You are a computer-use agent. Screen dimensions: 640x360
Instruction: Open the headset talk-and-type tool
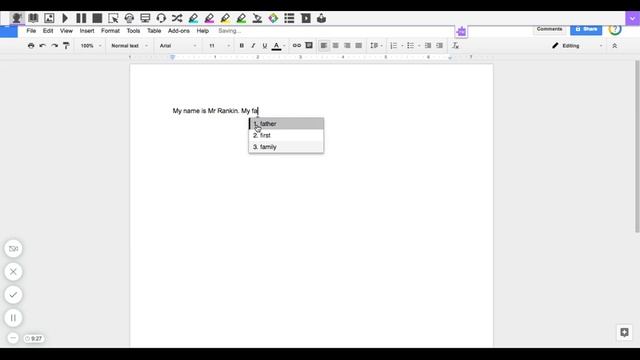click(x=161, y=18)
